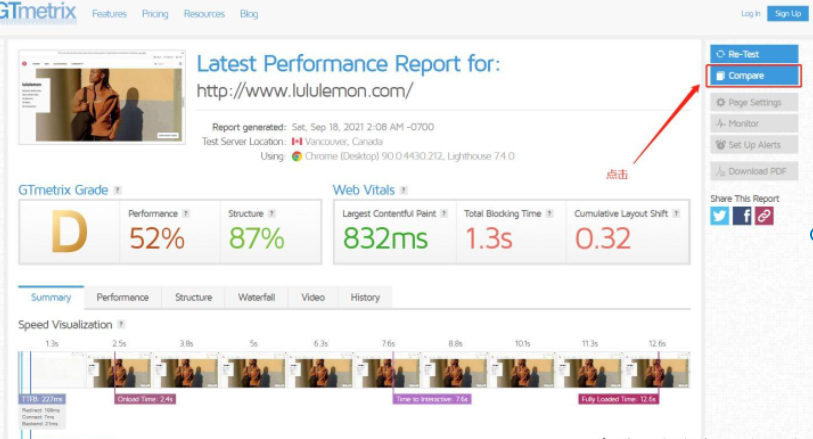Click the Re-Test button
This screenshot has height=439, width=813.
(754, 54)
